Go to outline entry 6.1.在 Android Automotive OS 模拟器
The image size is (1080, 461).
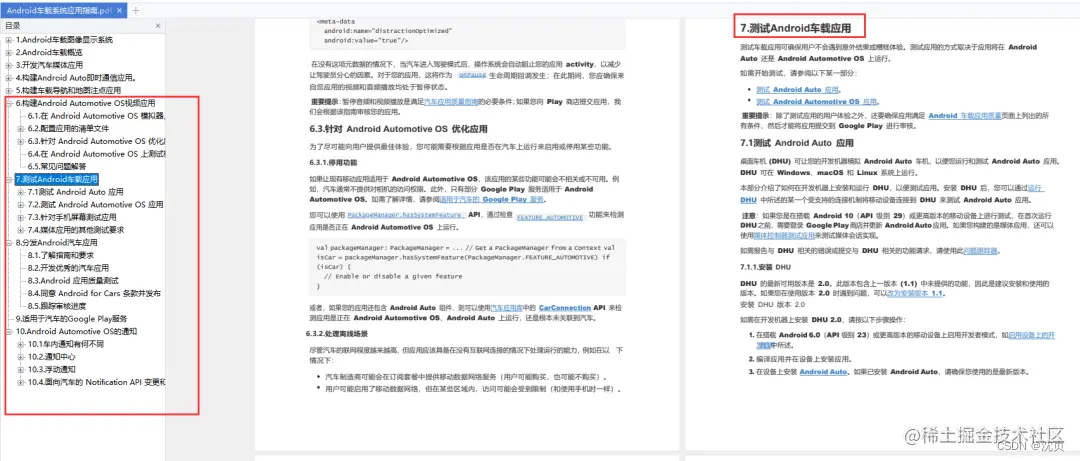[96, 116]
